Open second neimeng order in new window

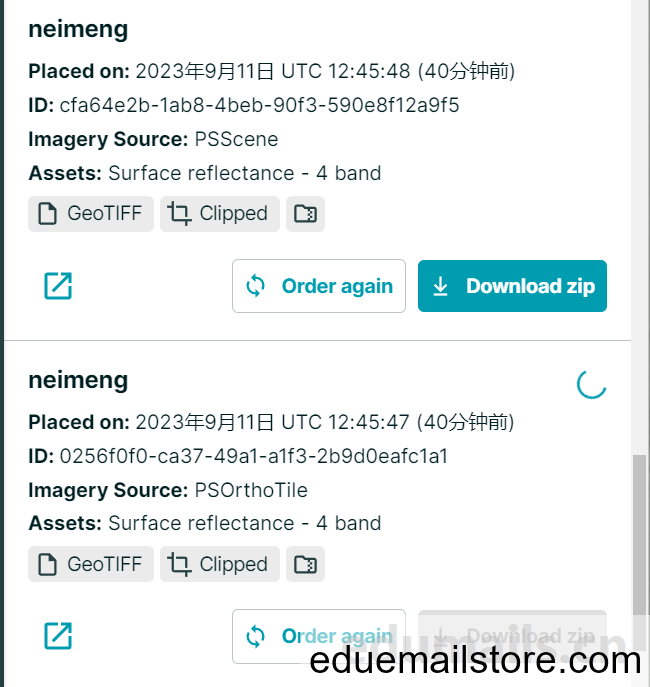coord(58,636)
